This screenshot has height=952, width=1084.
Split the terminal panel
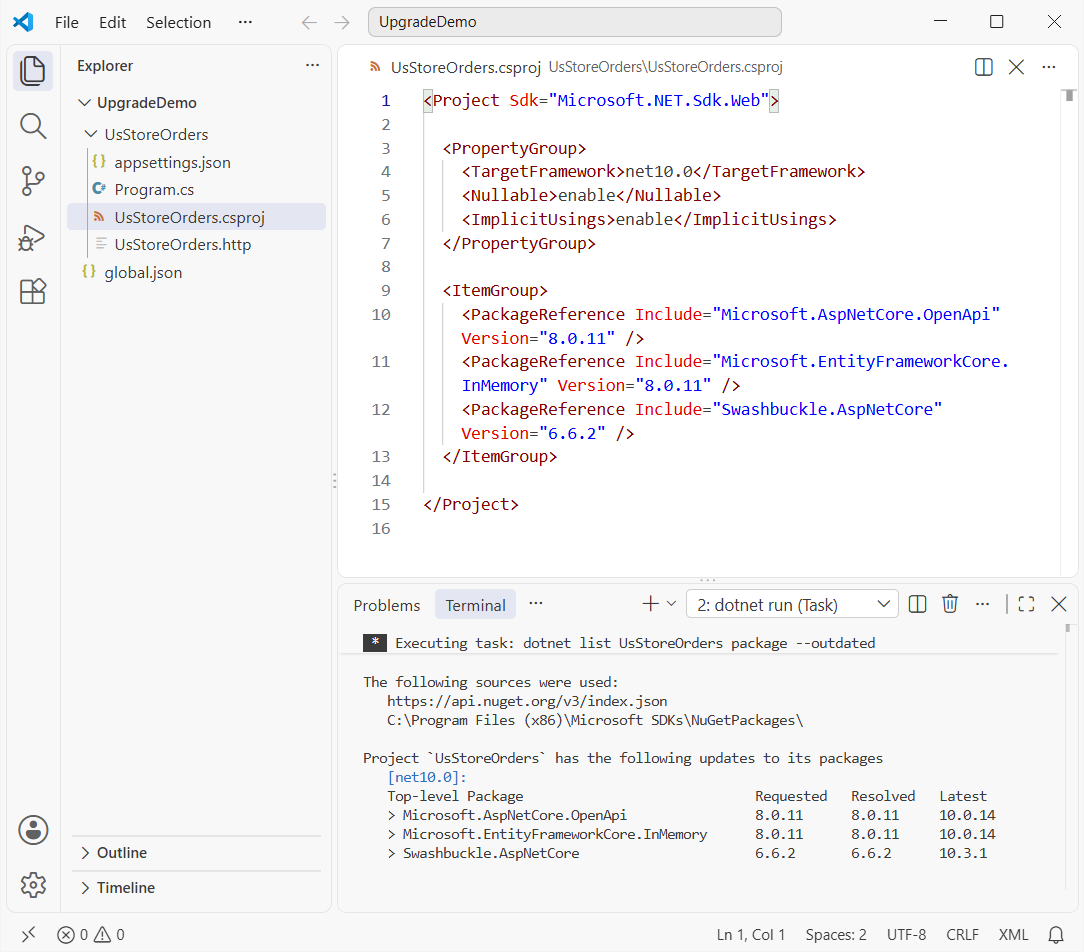(x=917, y=604)
